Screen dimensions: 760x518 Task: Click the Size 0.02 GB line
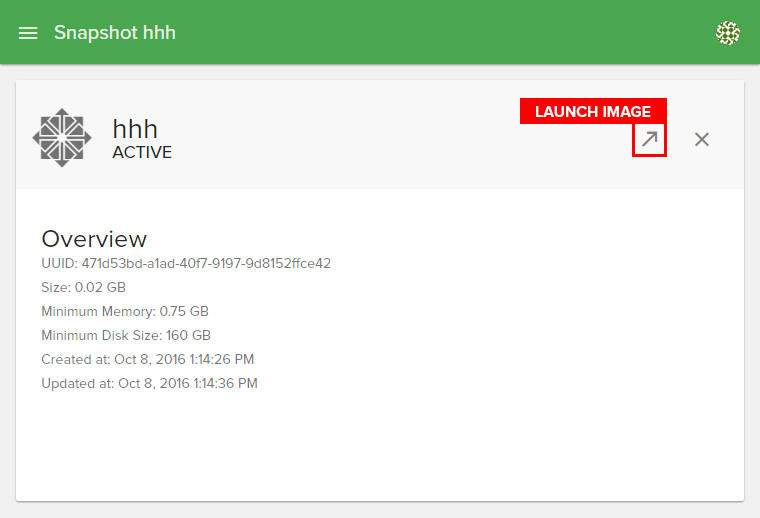coord(84,288)
